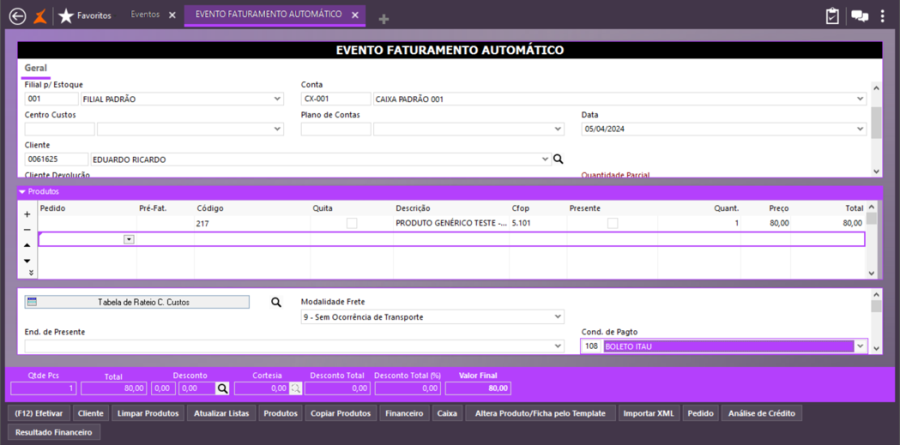Image resolution: width=900 pixels, height=445 pixels.
Task: Click the Produtos button at bottom
Action: click(280, 413)
